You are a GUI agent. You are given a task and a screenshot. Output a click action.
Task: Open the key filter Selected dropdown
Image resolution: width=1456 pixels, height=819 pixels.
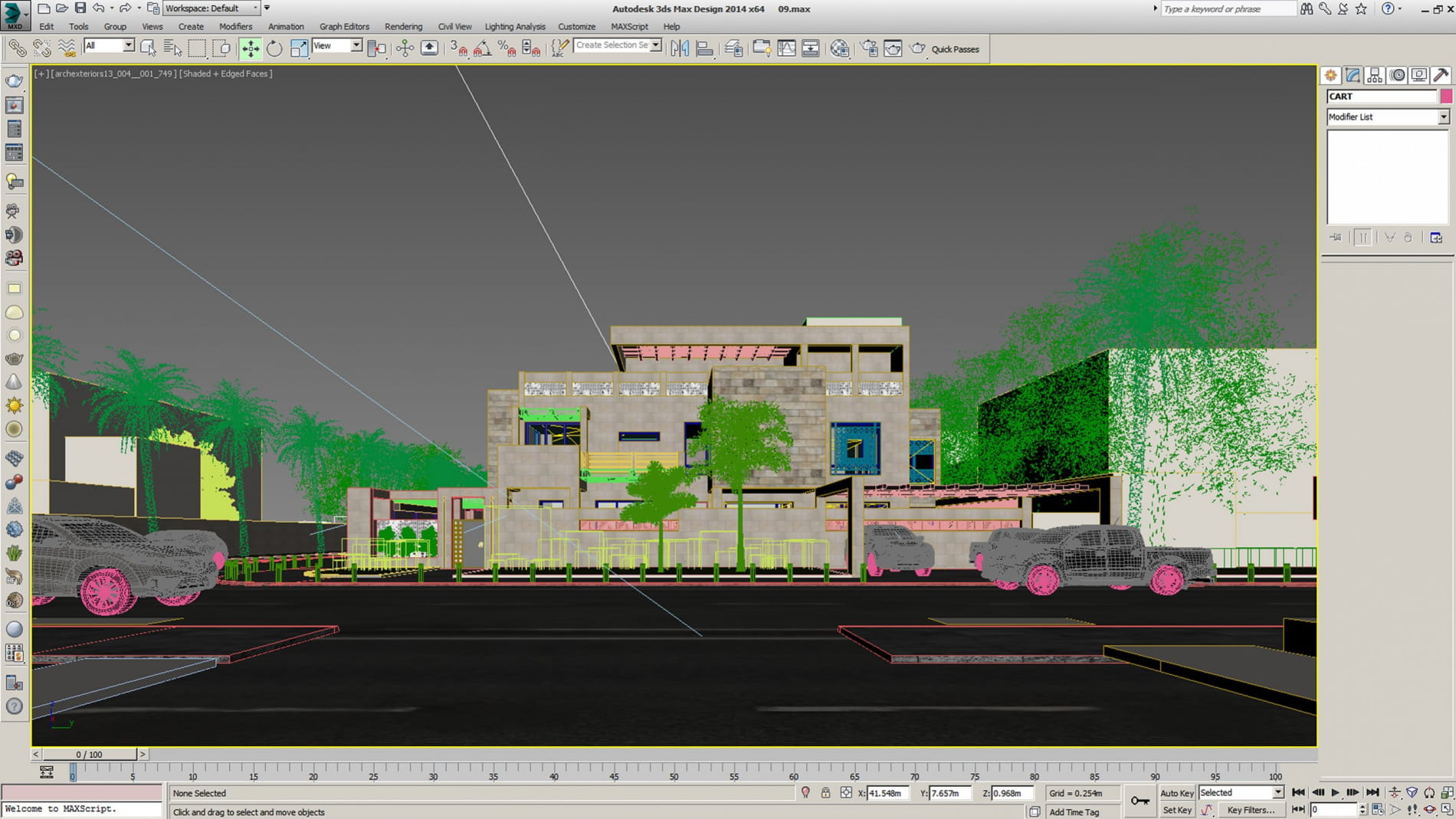pyautogui.click(x=1277, y=793)
